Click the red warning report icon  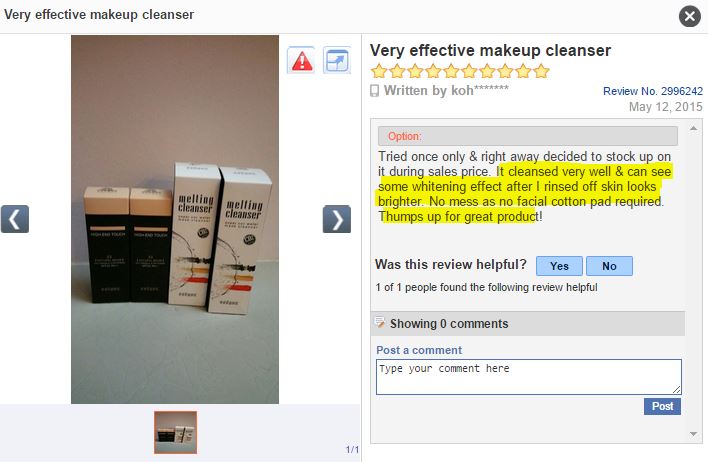tap(301, 60)
